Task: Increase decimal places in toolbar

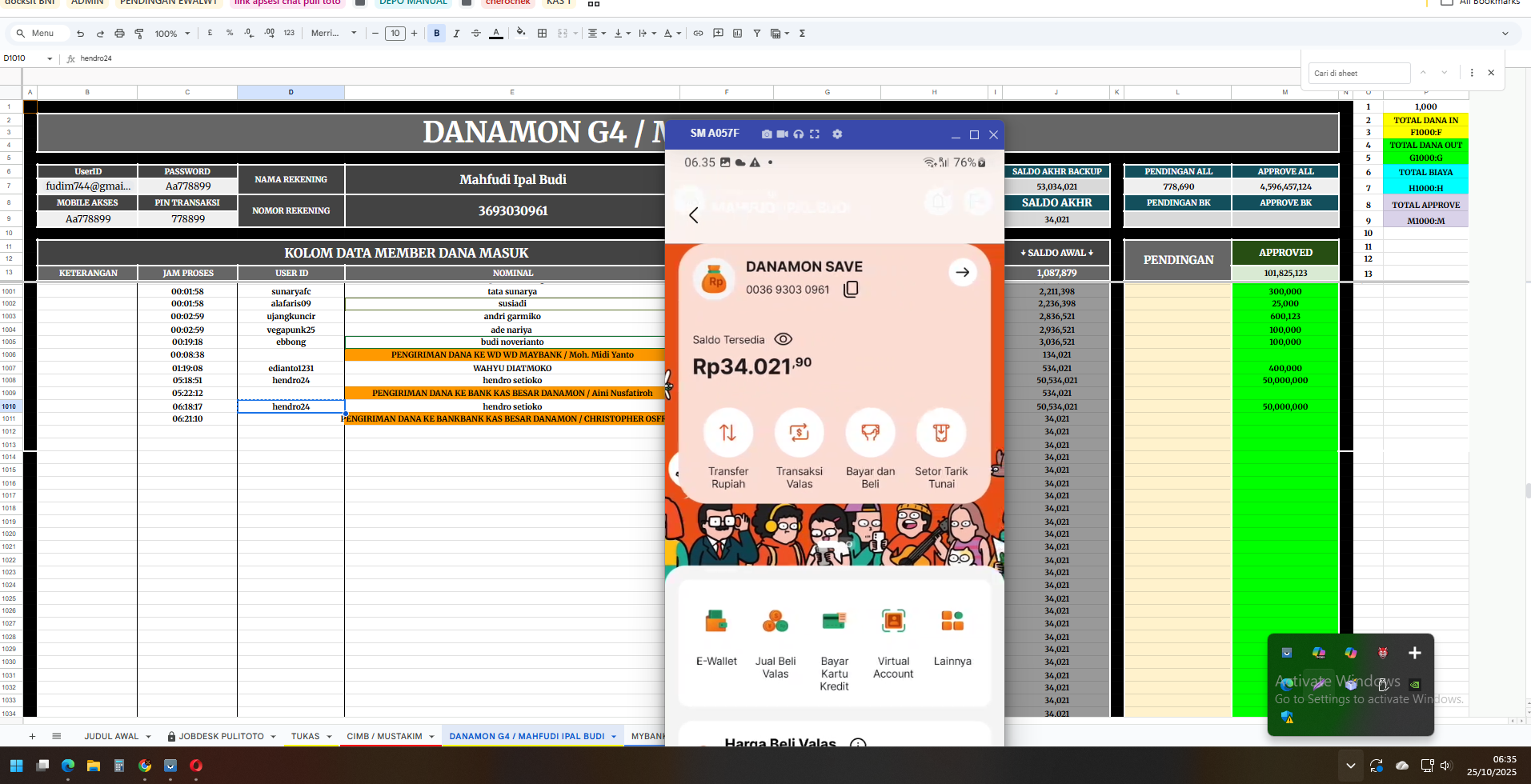Action: tap(269, 33)
